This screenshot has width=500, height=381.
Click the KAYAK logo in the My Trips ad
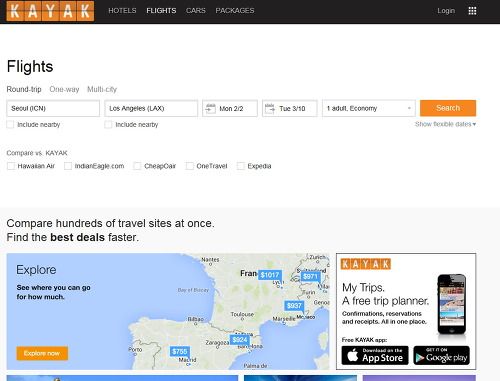point(366,264)
